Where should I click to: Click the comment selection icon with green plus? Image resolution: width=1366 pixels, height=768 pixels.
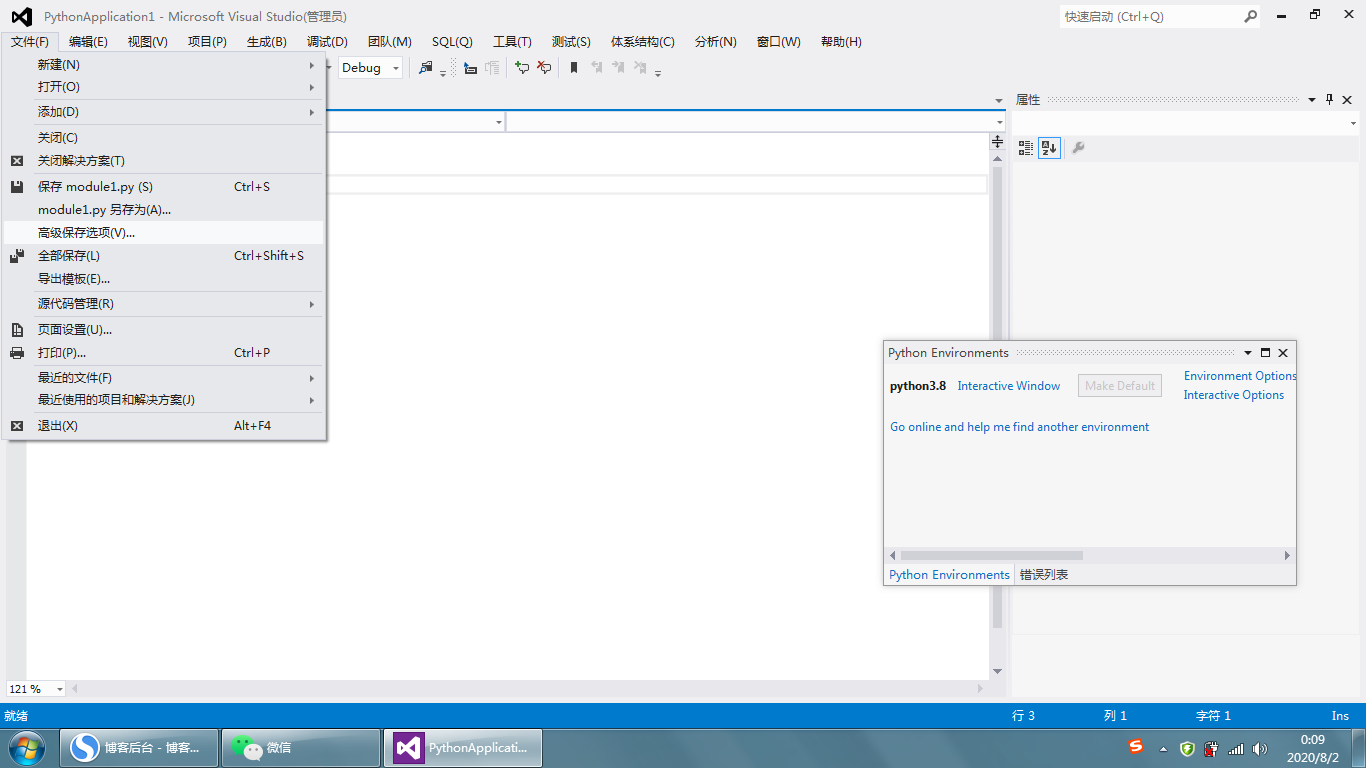522,67
